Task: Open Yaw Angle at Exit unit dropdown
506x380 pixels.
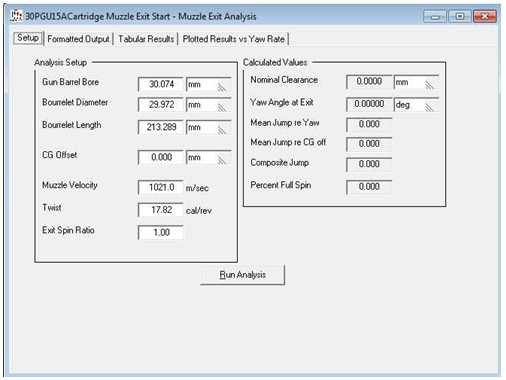Action: pyautogui.click(x=416, y=105)
